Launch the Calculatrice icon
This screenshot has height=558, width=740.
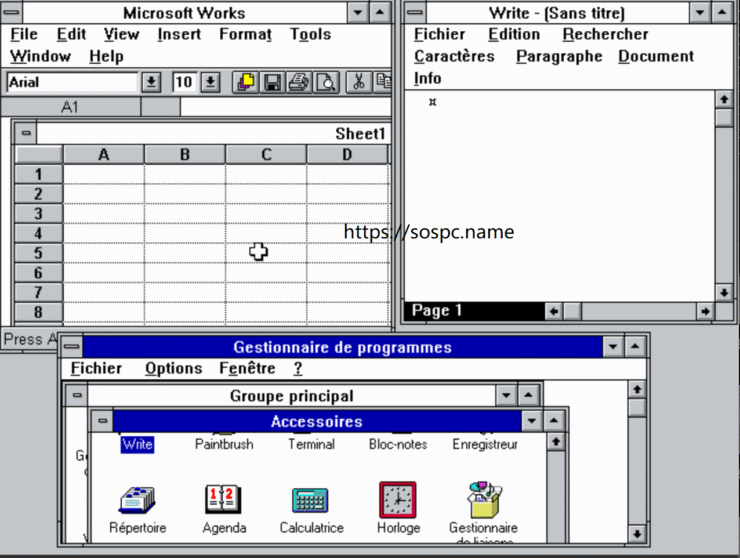point(311,501)
